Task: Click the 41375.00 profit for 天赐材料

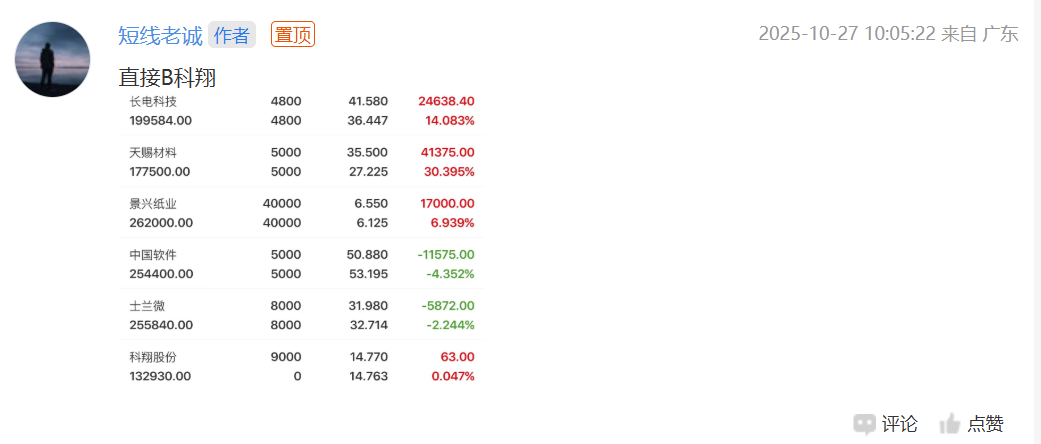Action: pyautogui.click(x=447, y=152)
